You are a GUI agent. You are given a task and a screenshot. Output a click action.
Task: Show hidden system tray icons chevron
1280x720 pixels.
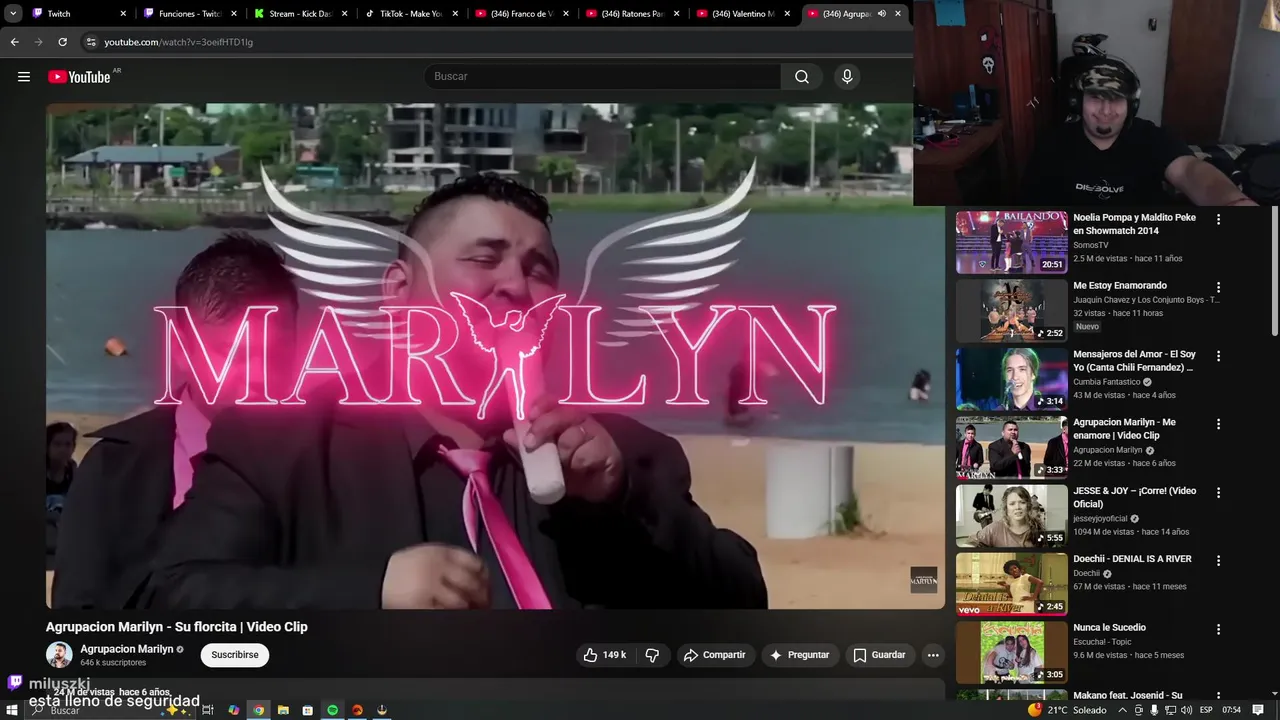click(x=1122, y=710)
